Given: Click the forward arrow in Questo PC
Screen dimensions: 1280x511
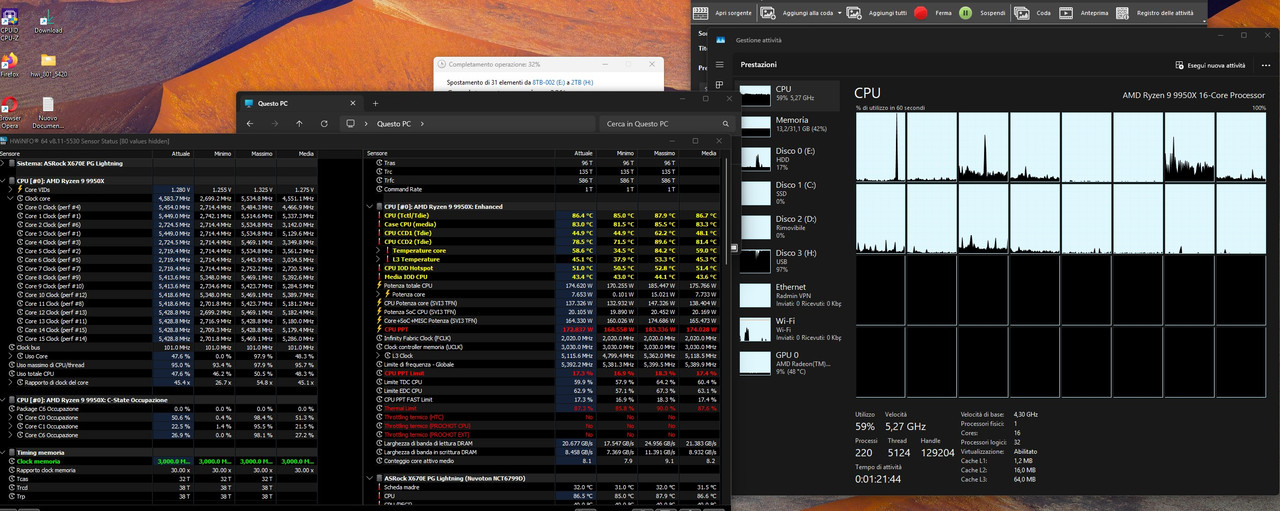Looking at the screenshot, I should tap(274, 124).
